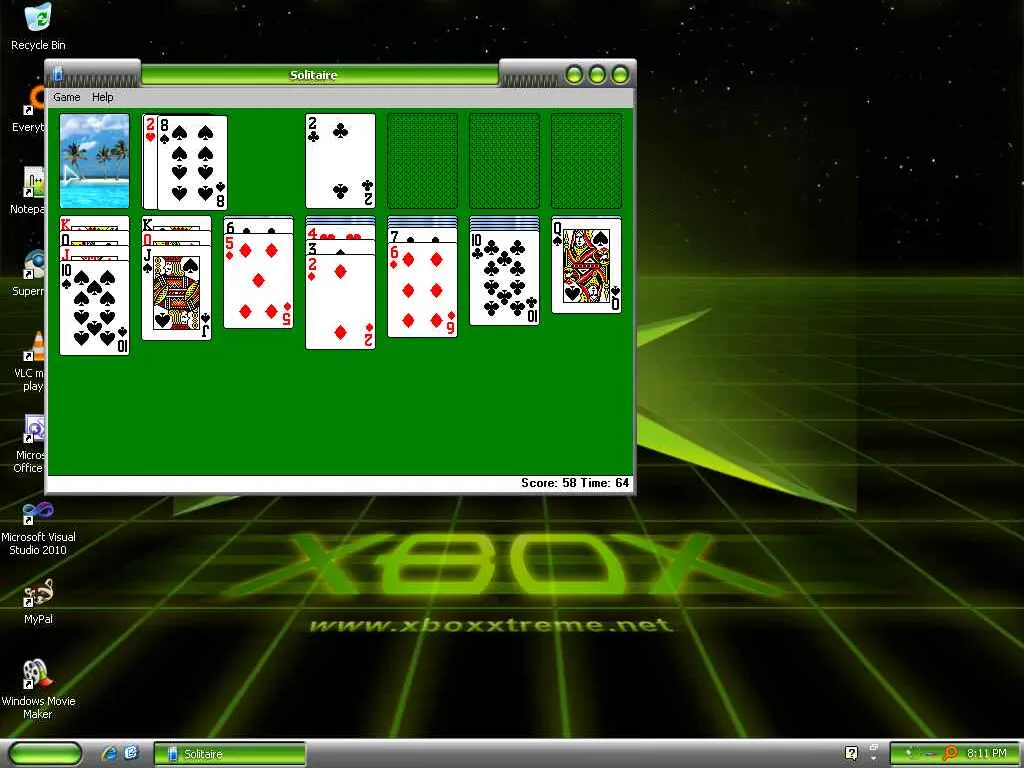This screenshot has width=1024, height=768.
Task: Open the Game menu
Action: 67,97
